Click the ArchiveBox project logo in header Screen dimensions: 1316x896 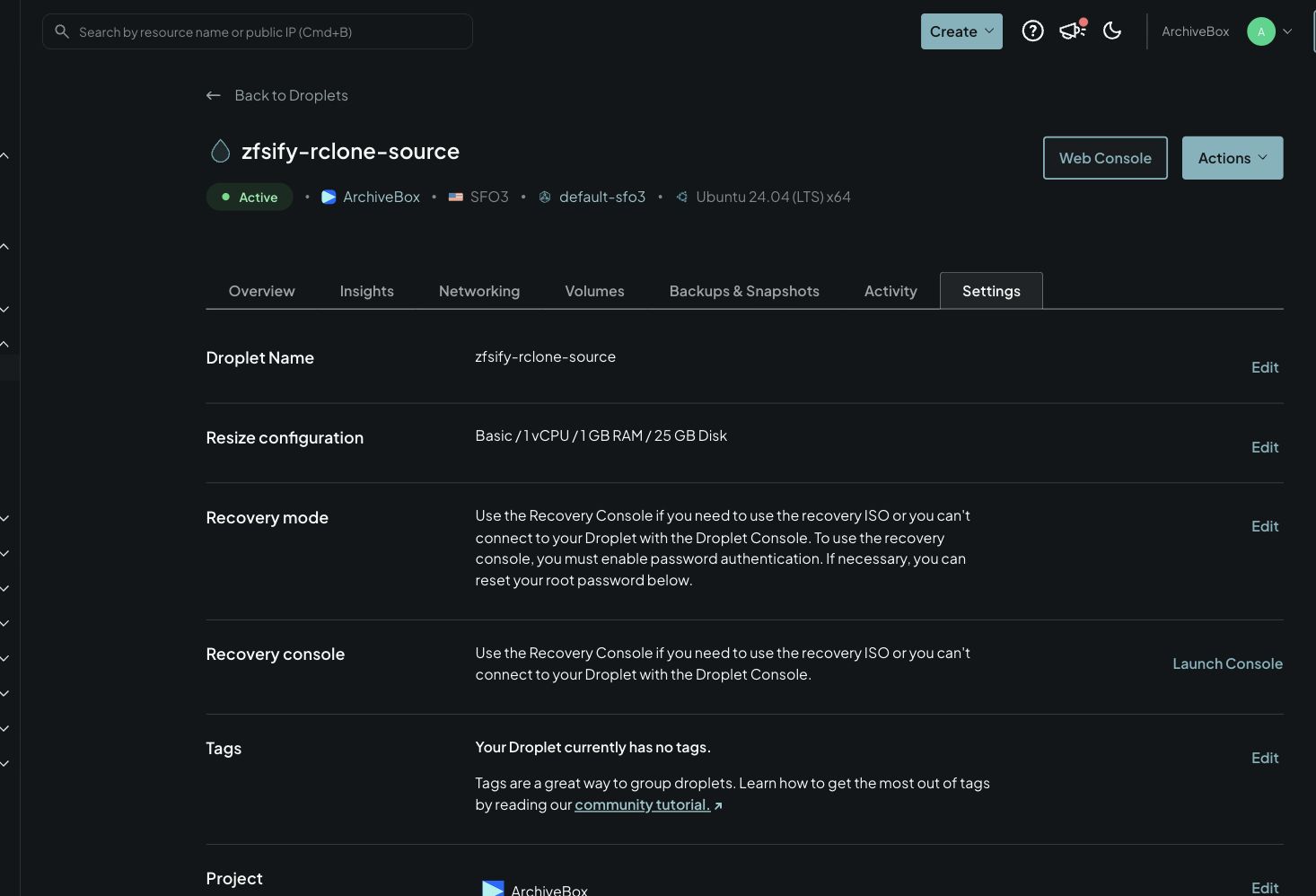coord(329,197)
